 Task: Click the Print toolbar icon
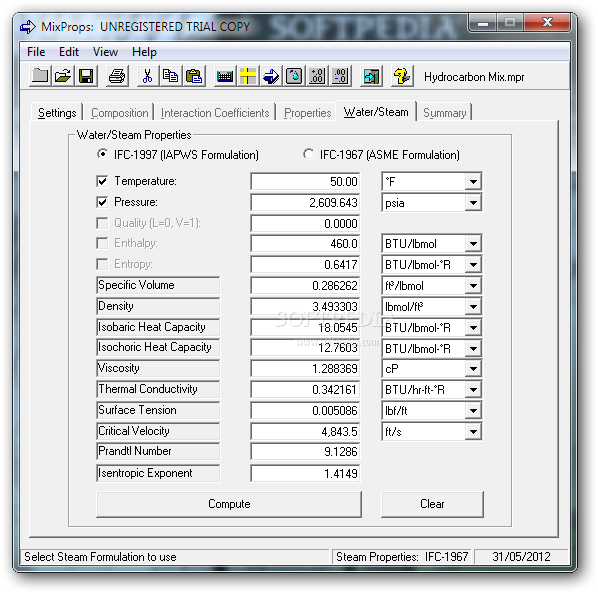pyautogui.click(x=117, y=76)
